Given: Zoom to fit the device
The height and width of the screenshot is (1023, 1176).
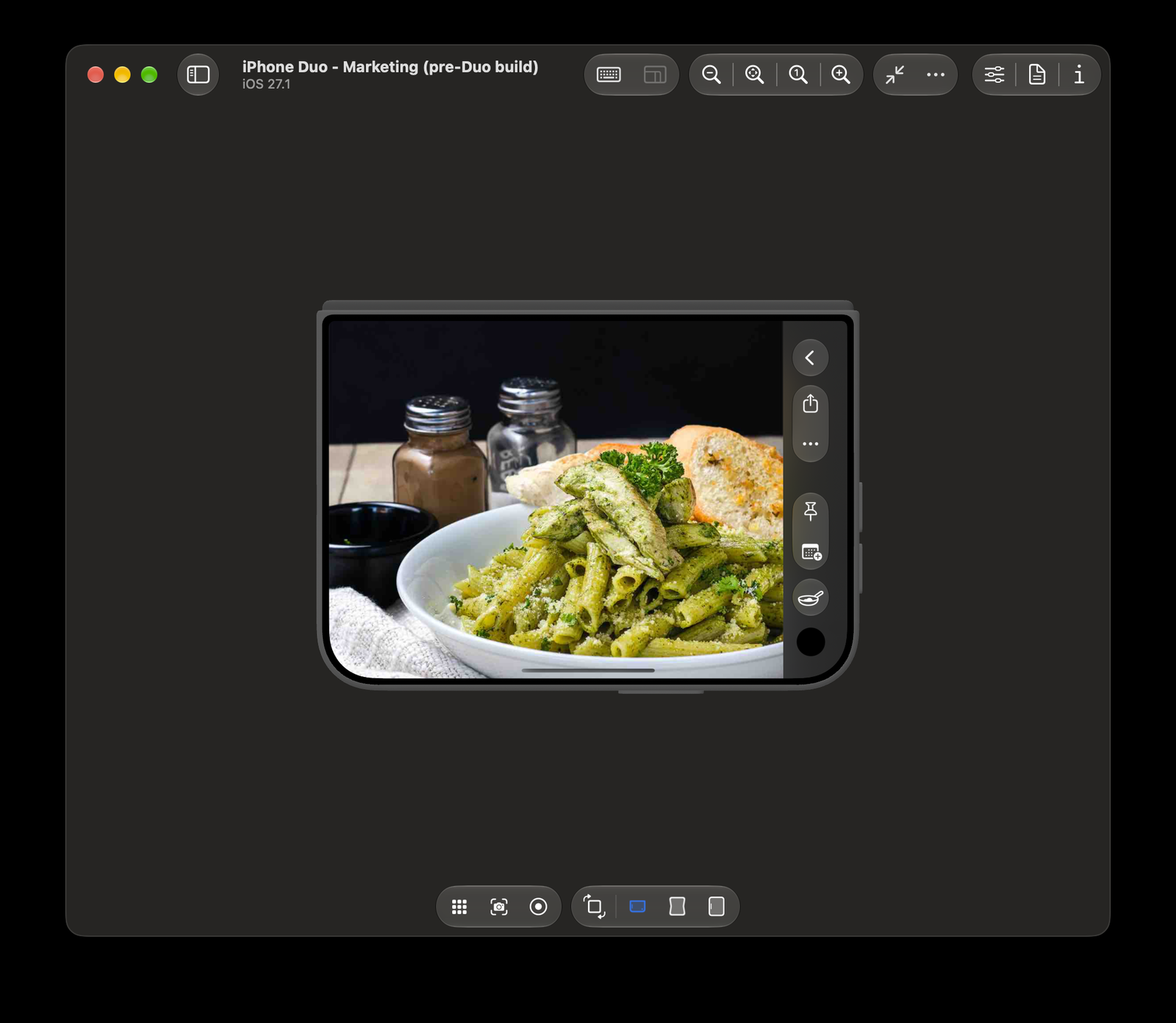Looking at the screenshot, I should tap(754, 74).
